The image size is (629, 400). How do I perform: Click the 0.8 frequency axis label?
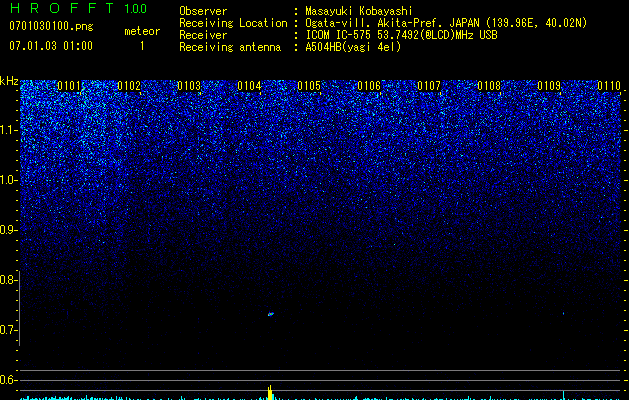[x=8, y=280]
